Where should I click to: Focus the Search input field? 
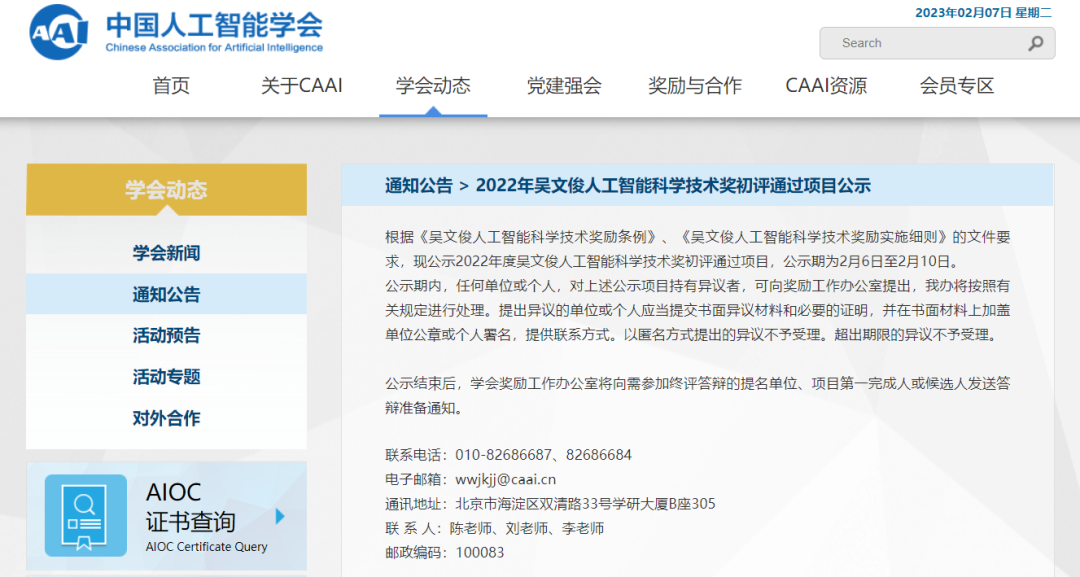(937, 43)
